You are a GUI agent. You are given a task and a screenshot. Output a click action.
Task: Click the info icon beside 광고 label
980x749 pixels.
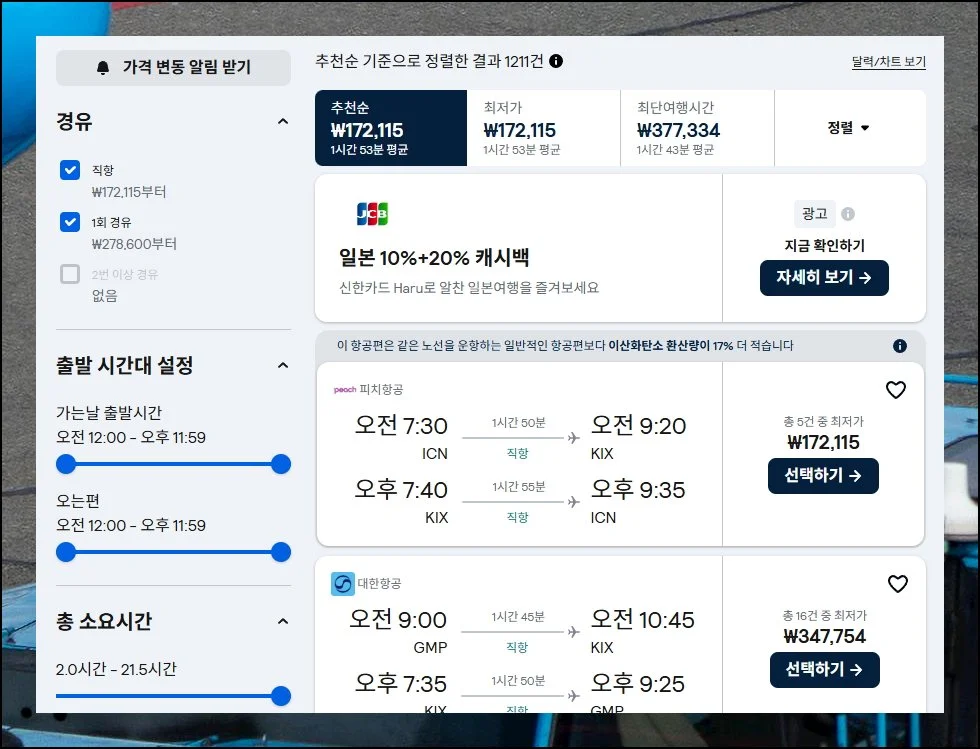(x=848, y=214)
